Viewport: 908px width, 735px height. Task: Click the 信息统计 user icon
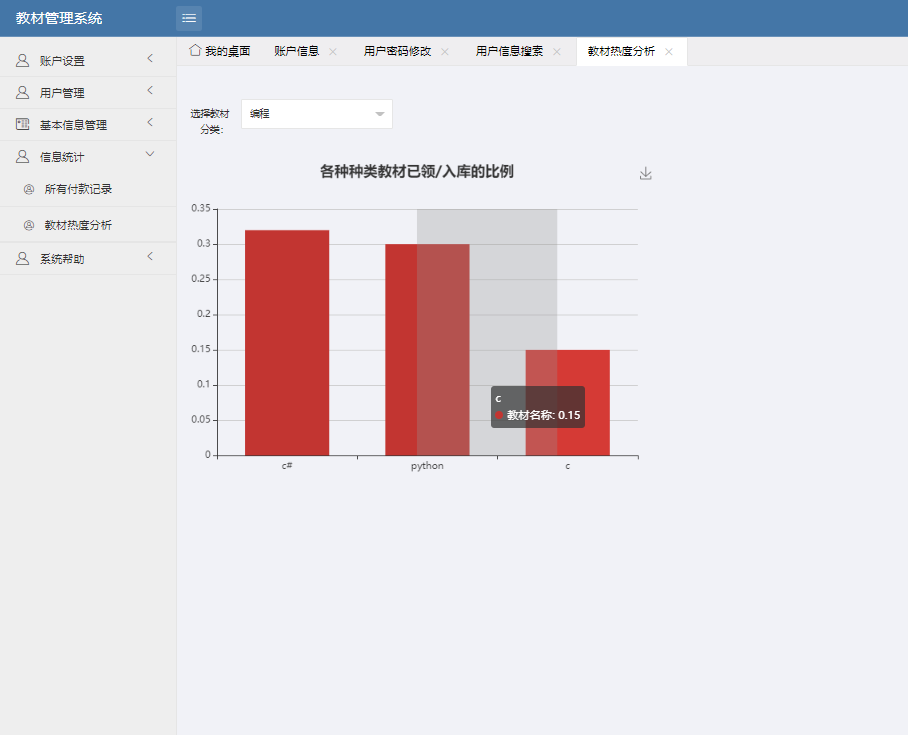pos(23,156)
